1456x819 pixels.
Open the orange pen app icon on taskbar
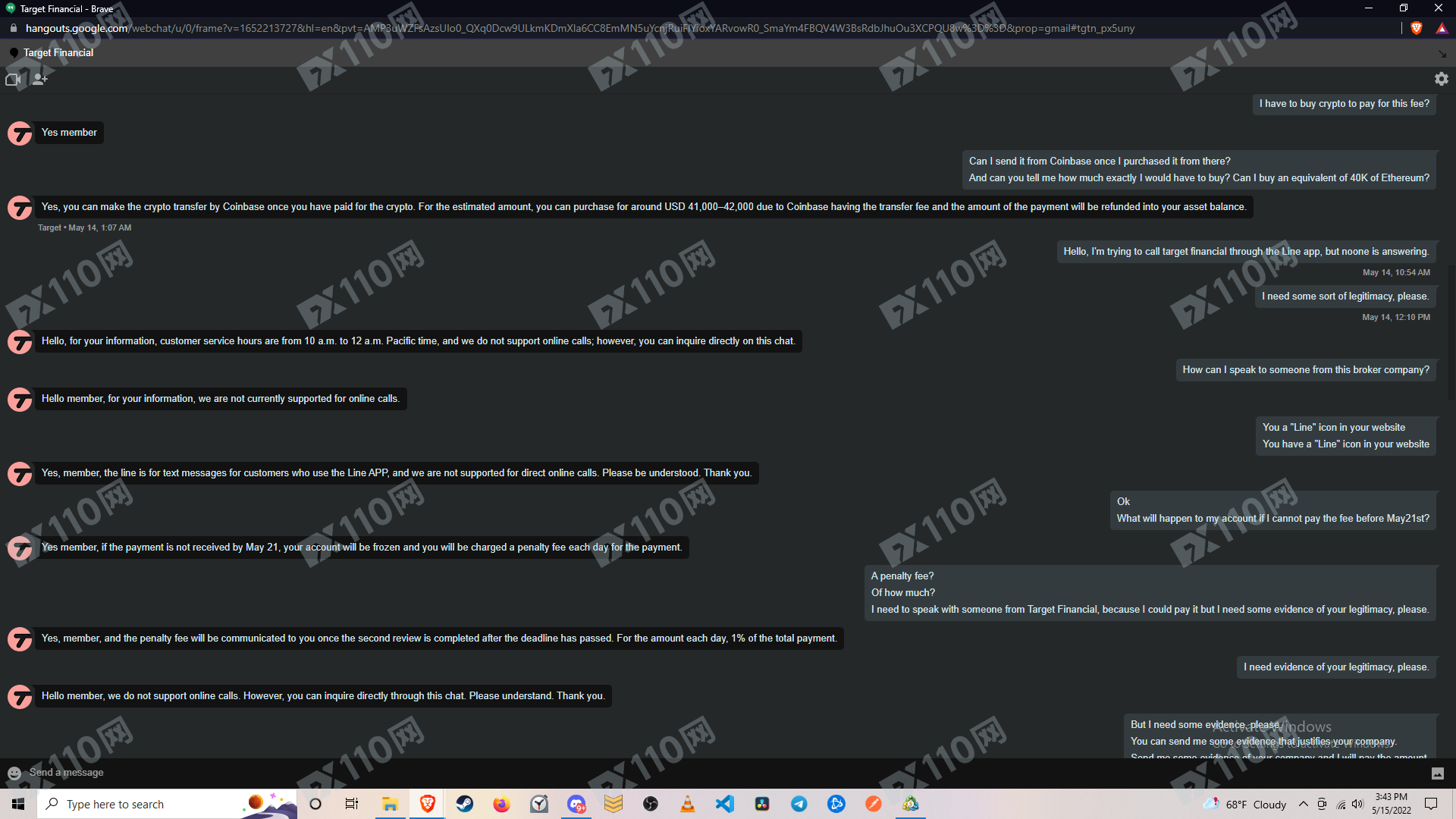tap(874, 804)
